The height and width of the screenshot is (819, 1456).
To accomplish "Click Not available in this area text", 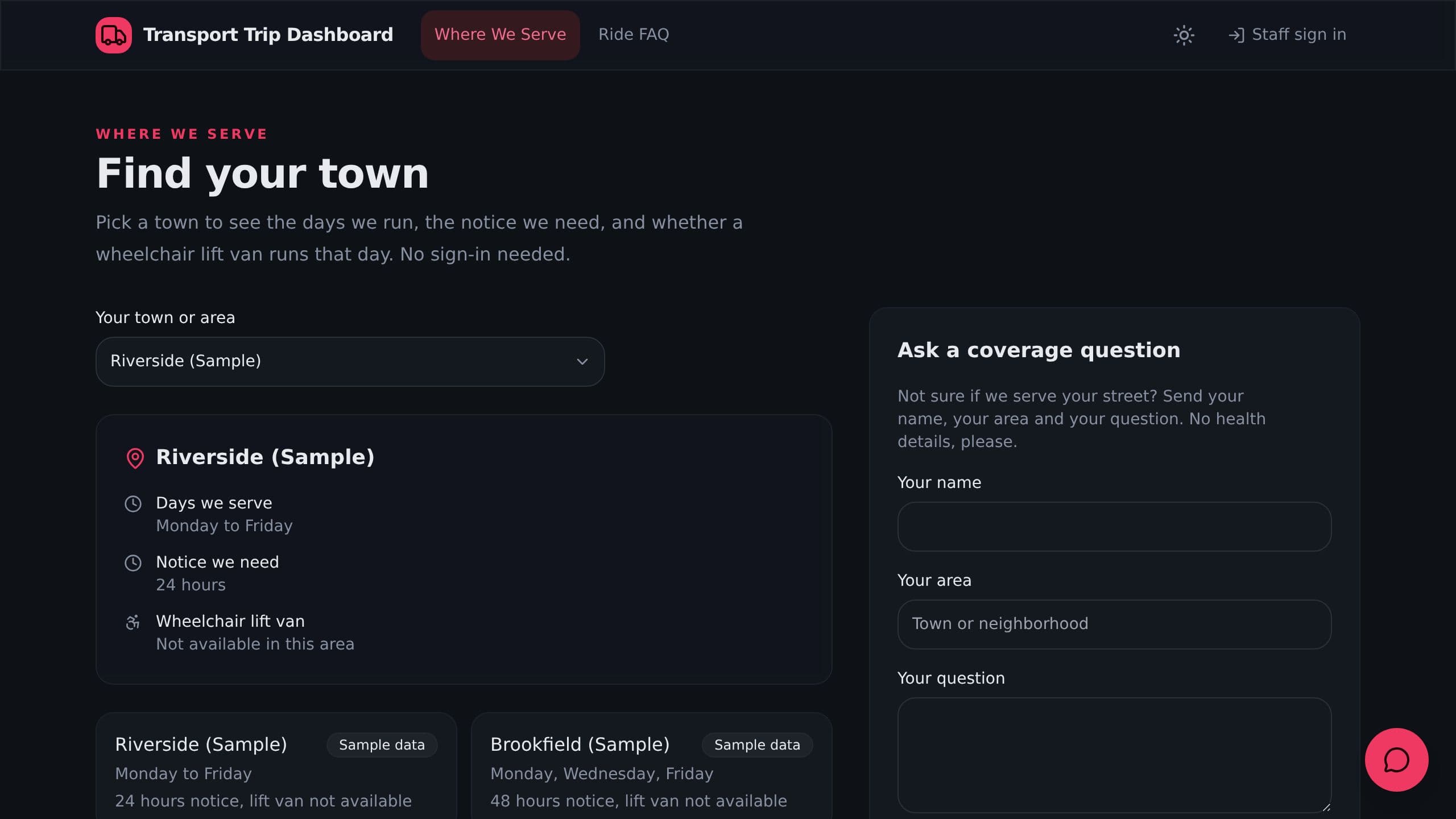I will [255, 644].
